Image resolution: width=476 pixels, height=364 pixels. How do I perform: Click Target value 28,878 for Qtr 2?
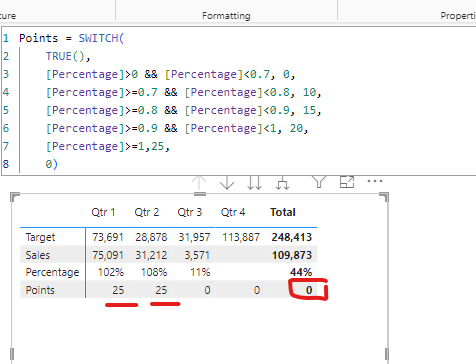[151, 237]
